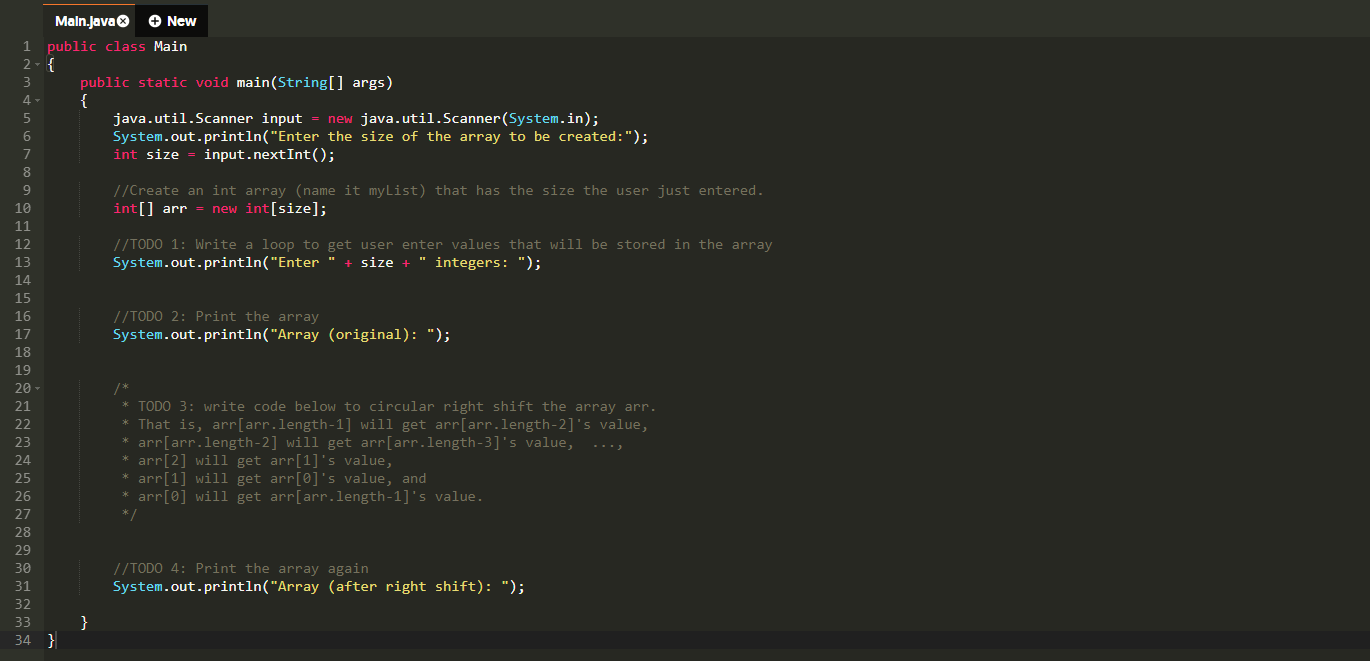Click the comment end "*/" on line 27
Viewport: 1370px width, 661px height.
point(129,514)
